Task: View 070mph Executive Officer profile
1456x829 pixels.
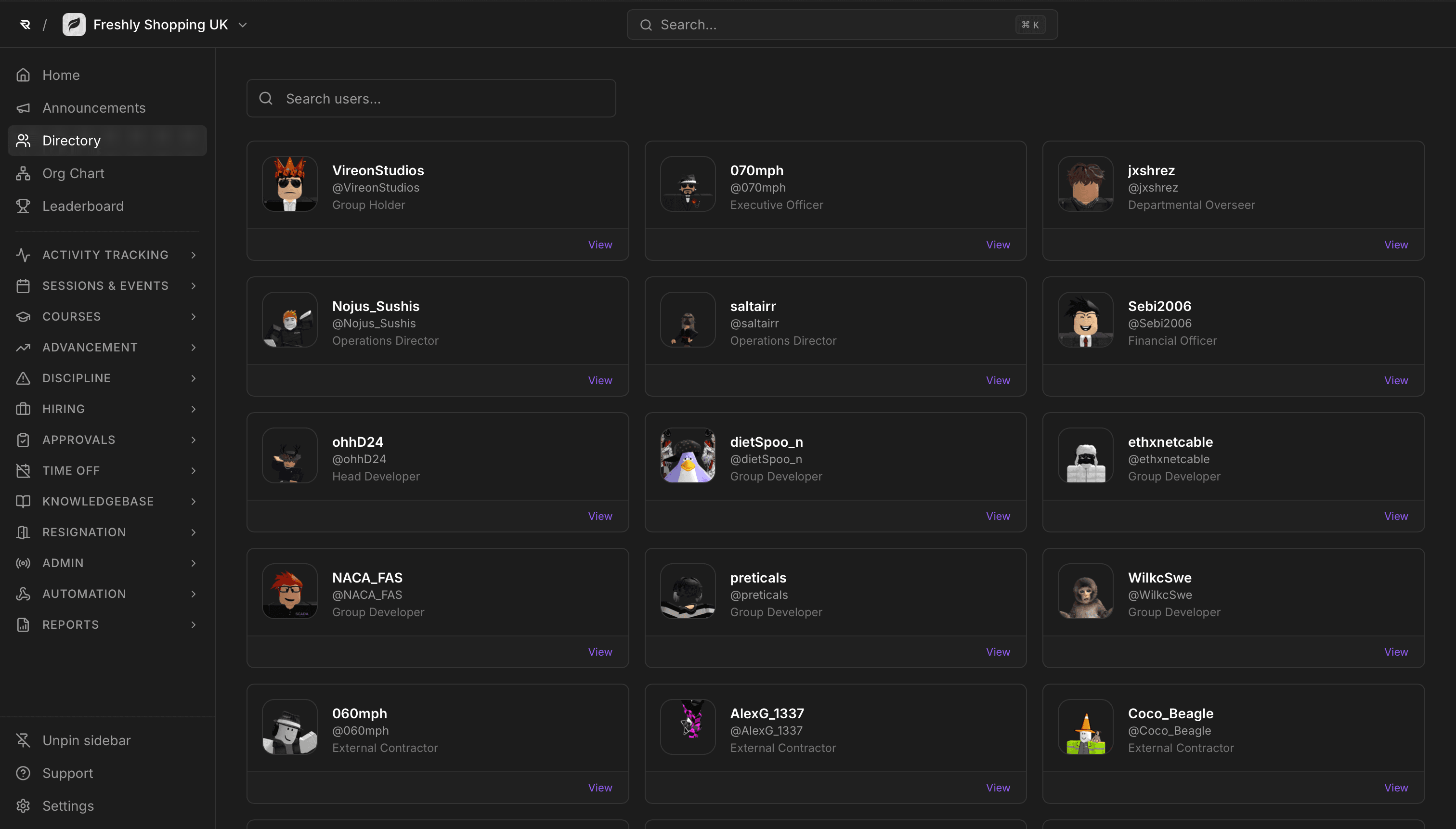Action: point(998,245)
